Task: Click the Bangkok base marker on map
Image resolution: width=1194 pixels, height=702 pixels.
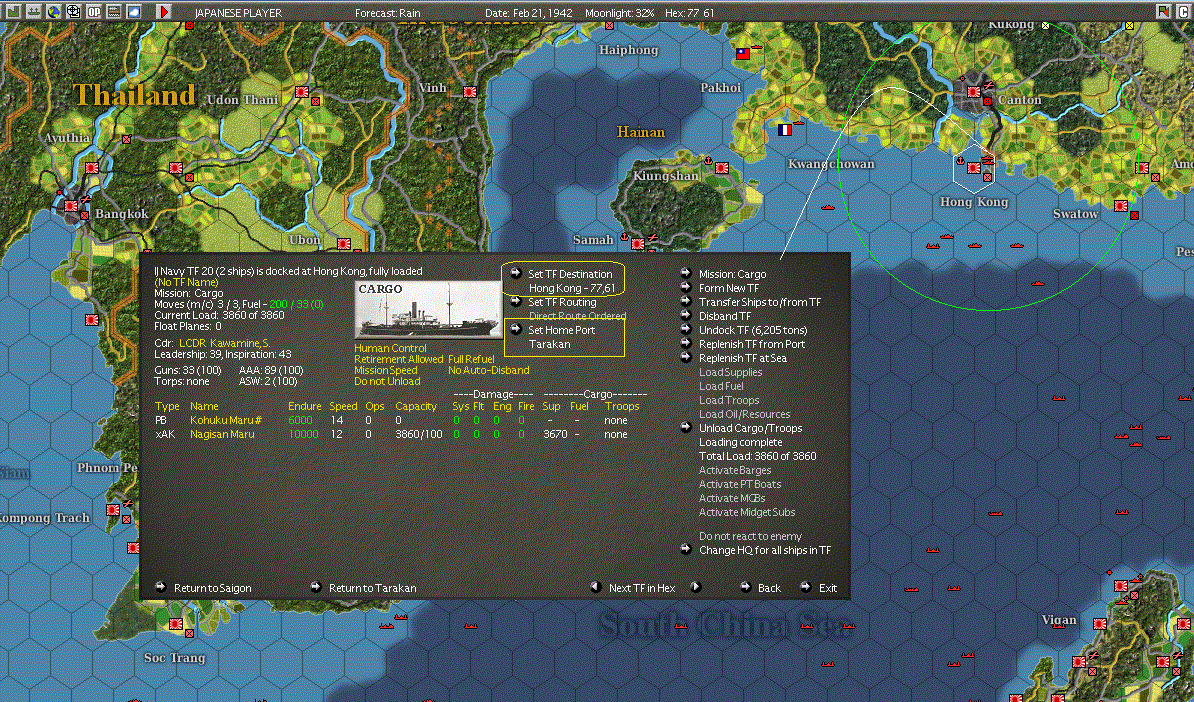Action: coord(72,206)
